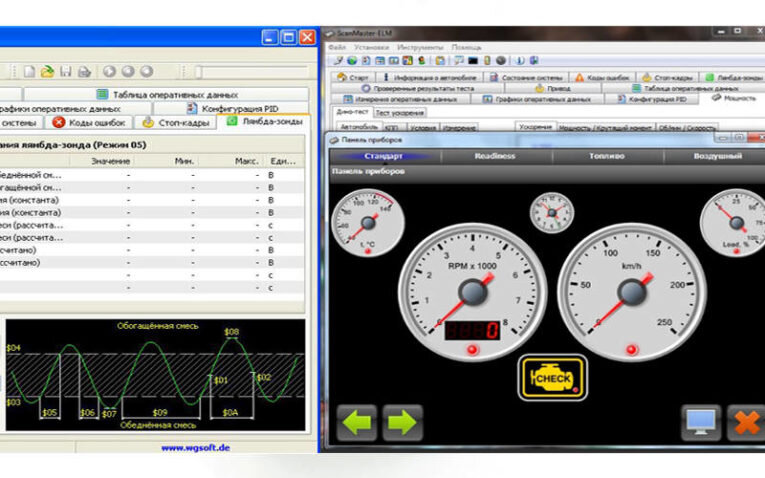Click $0A interval label on lambda graph
The image size is (765, 478).
[x=230, y=413]
